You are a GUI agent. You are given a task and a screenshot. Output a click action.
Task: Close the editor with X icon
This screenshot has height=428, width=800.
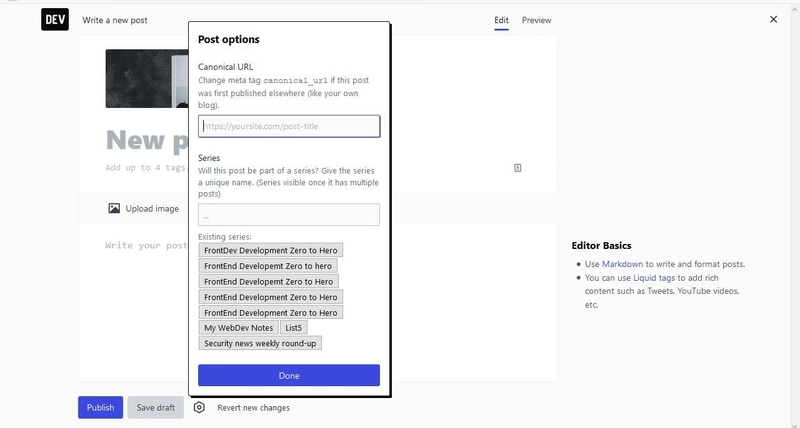click(x=773, y=19)
